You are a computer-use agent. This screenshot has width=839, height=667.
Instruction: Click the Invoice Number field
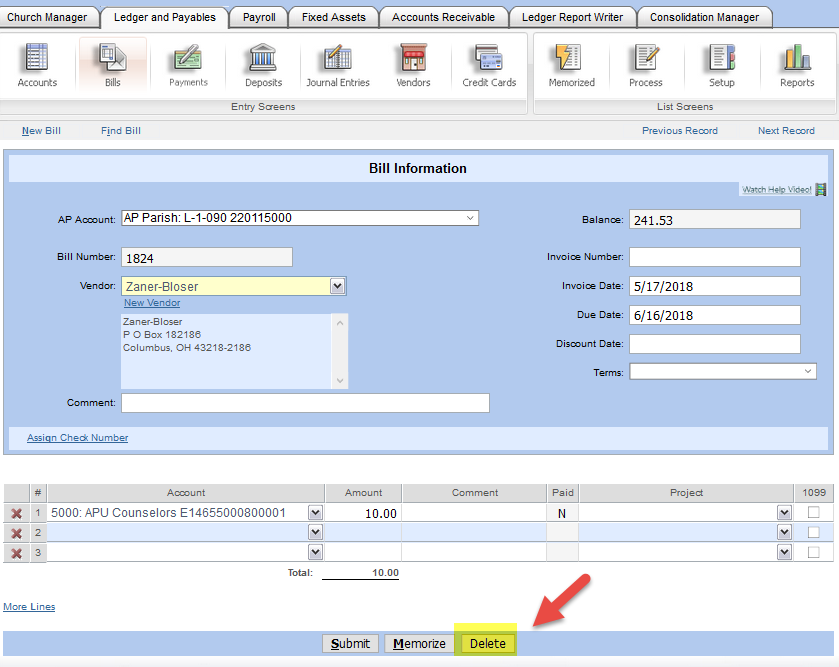715,257
